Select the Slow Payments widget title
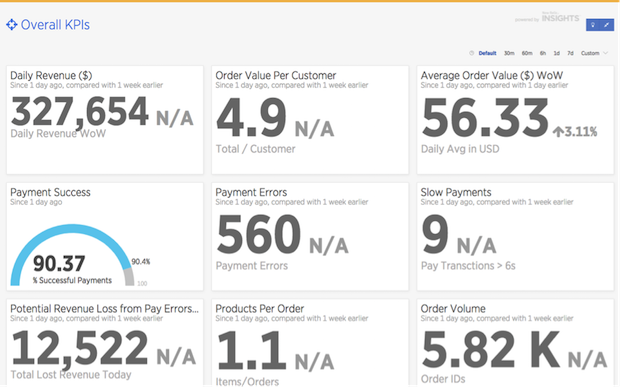This screenshot has height=387, width=620. click(456, 193)
